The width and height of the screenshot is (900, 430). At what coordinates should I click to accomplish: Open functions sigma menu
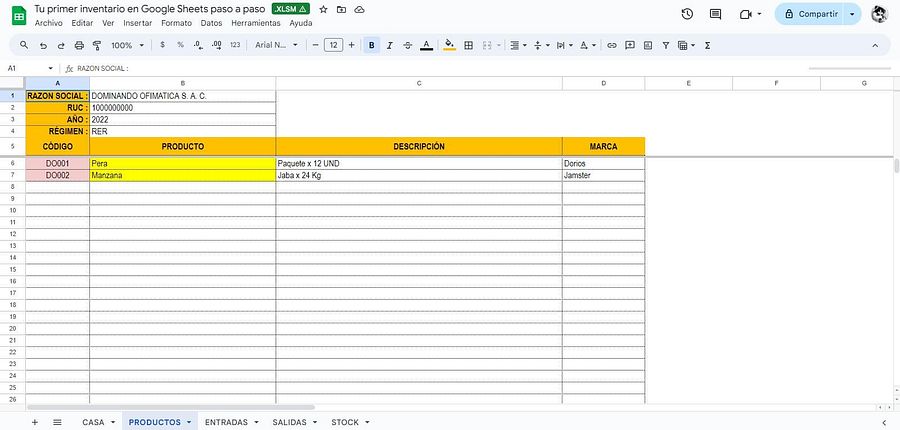coord(707,45)
